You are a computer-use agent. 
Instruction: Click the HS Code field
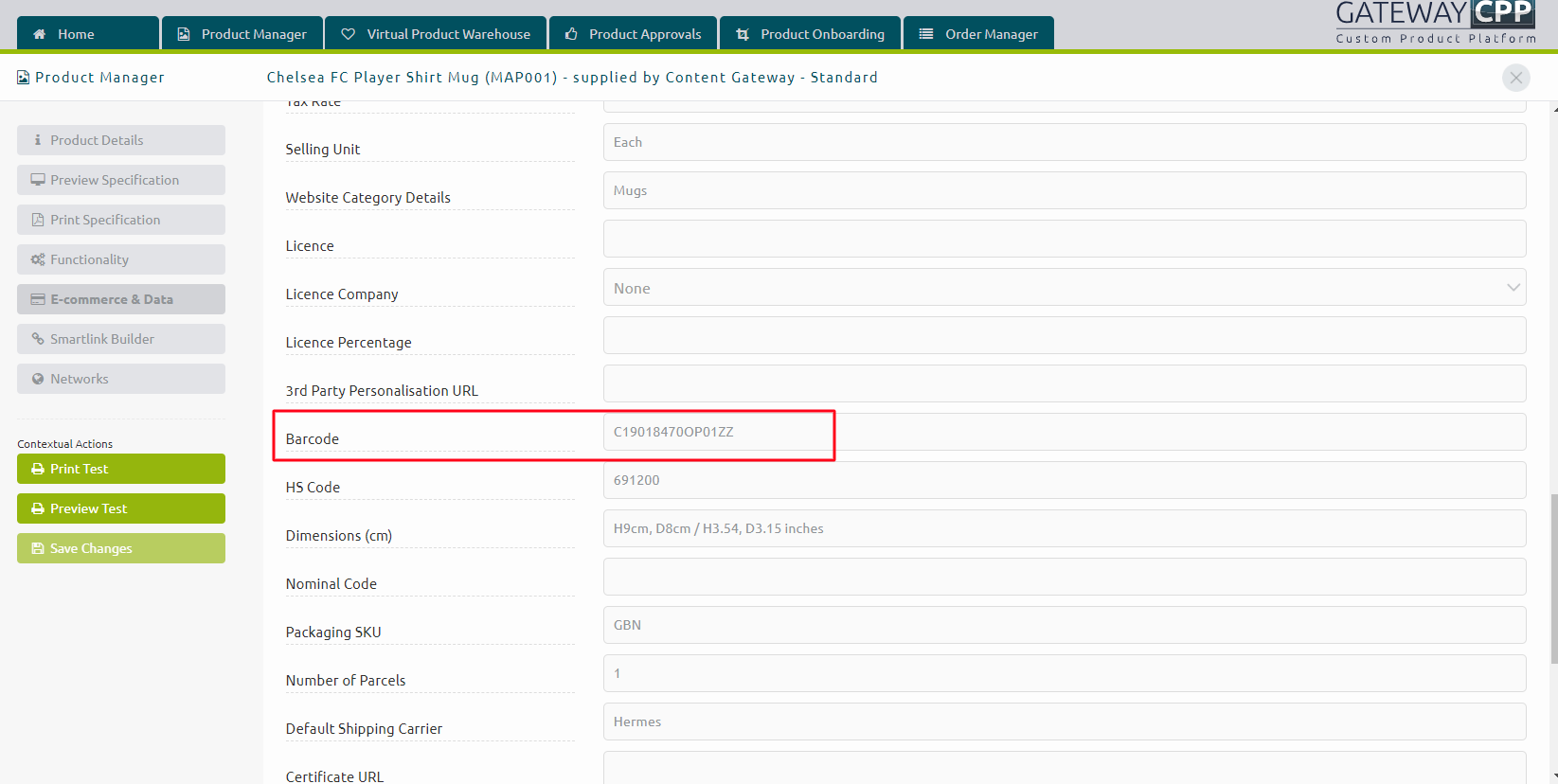coord(1065,480)
